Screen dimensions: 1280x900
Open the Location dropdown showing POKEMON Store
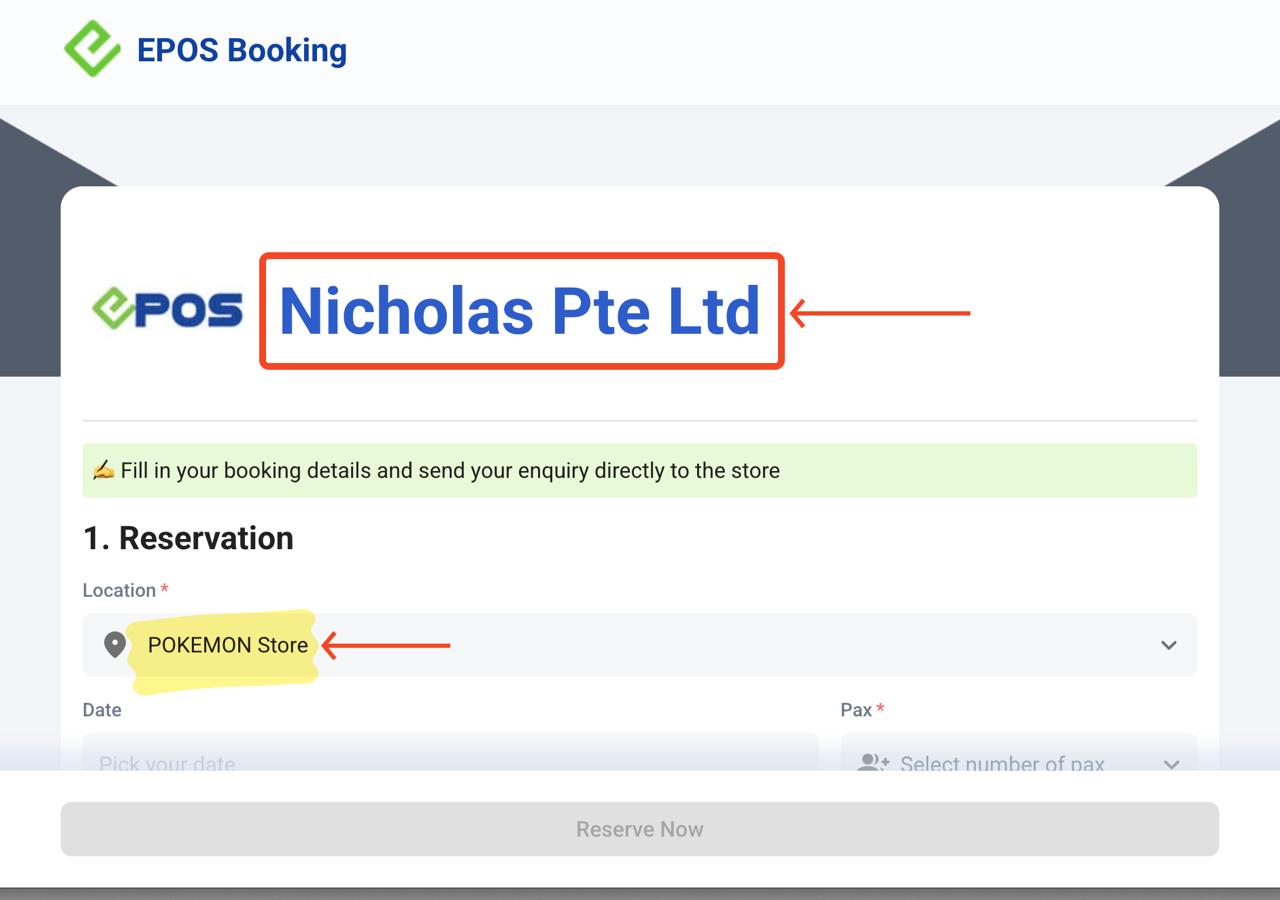pos(640,645)
